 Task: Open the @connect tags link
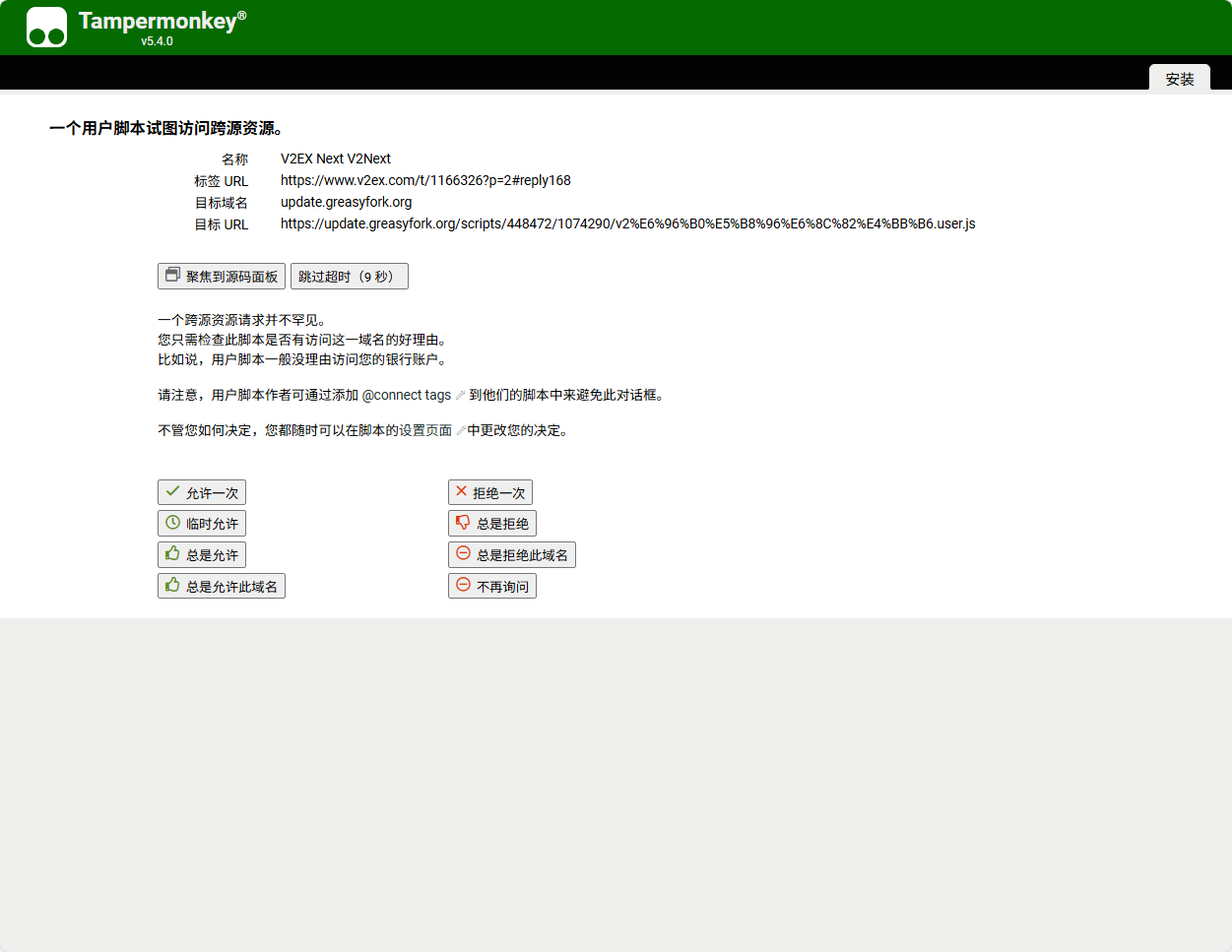[406, 395]
